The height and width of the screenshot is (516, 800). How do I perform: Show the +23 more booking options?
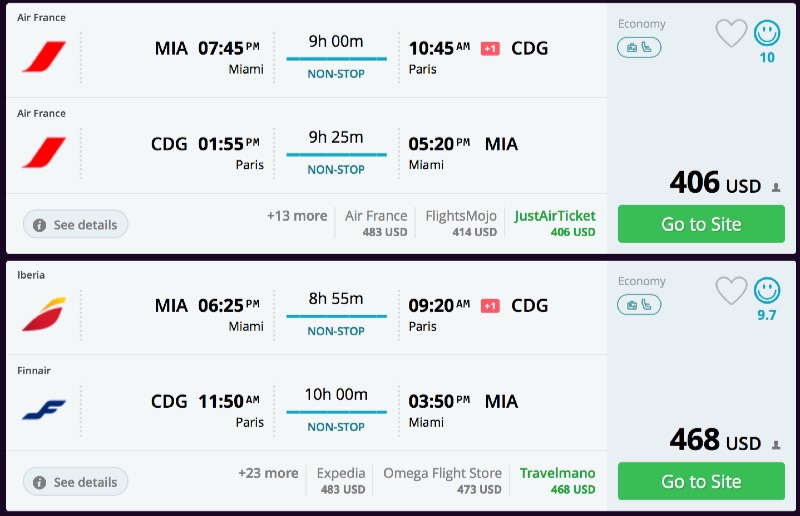[x=268, y=473]
